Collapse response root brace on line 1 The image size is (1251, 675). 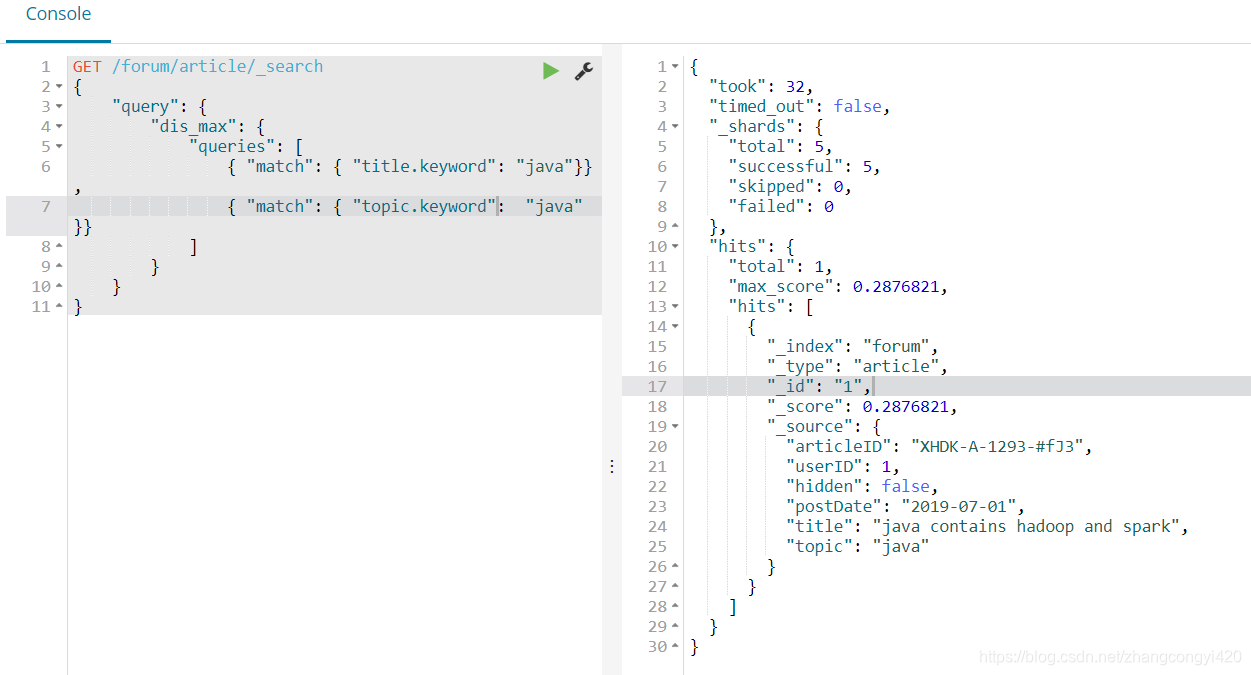[676, 67]
